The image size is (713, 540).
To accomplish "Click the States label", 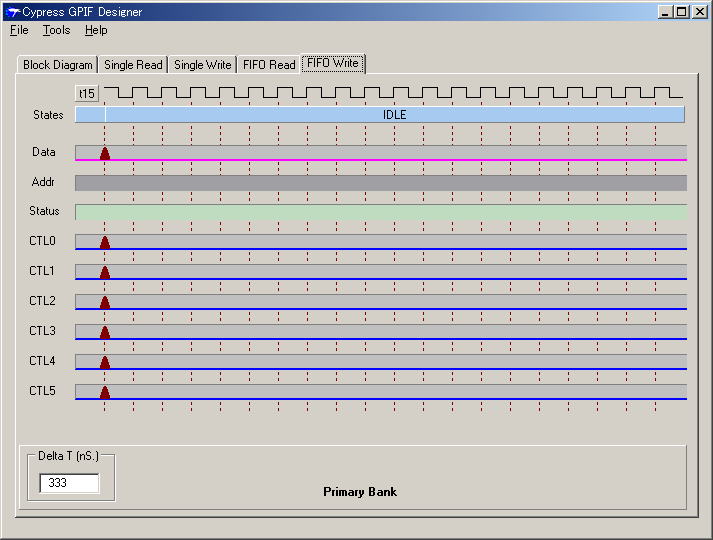I will [48, 115].
